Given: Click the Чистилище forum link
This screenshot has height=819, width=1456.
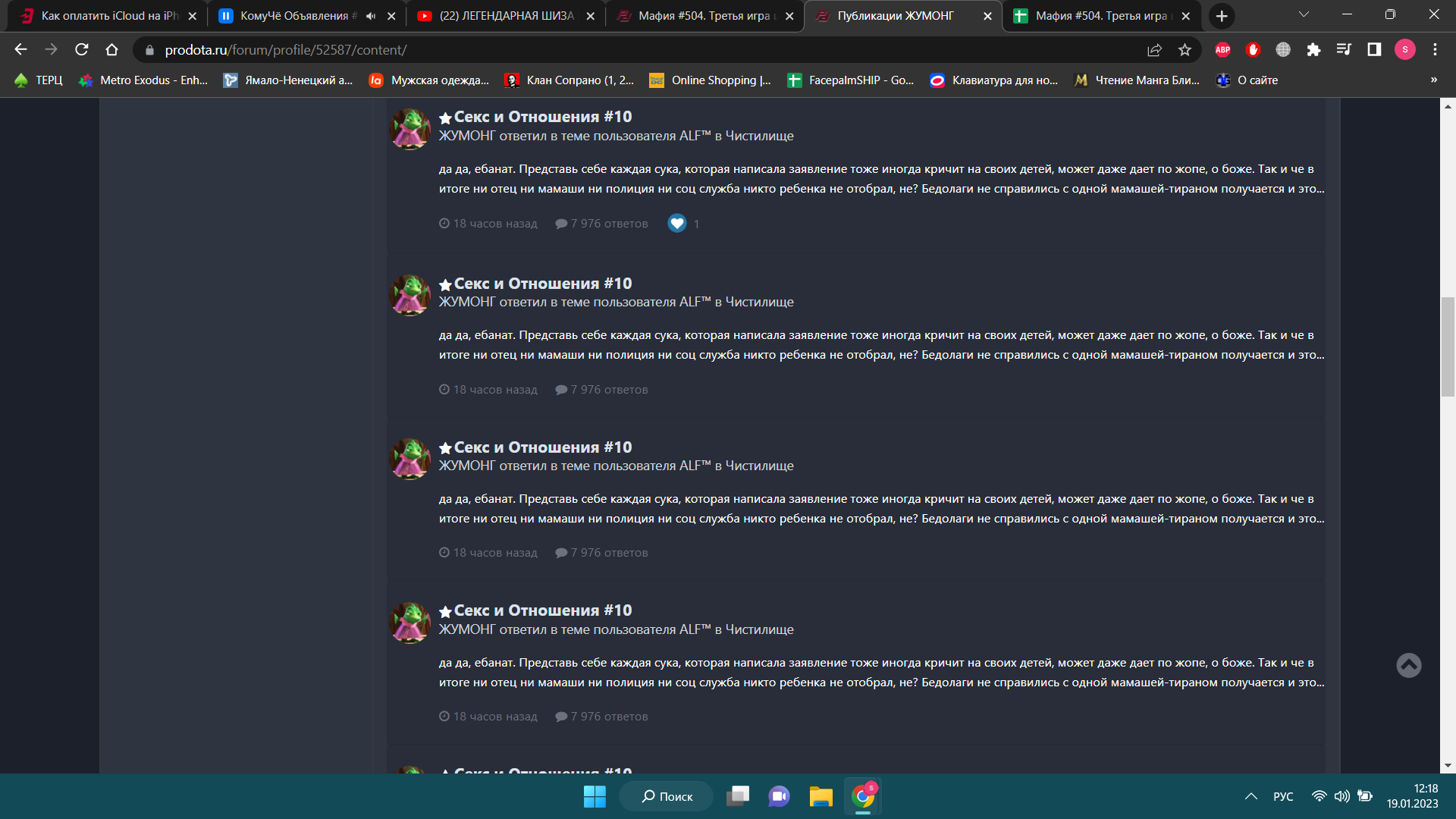Looking at the screenshot, I should click(759, 136).
